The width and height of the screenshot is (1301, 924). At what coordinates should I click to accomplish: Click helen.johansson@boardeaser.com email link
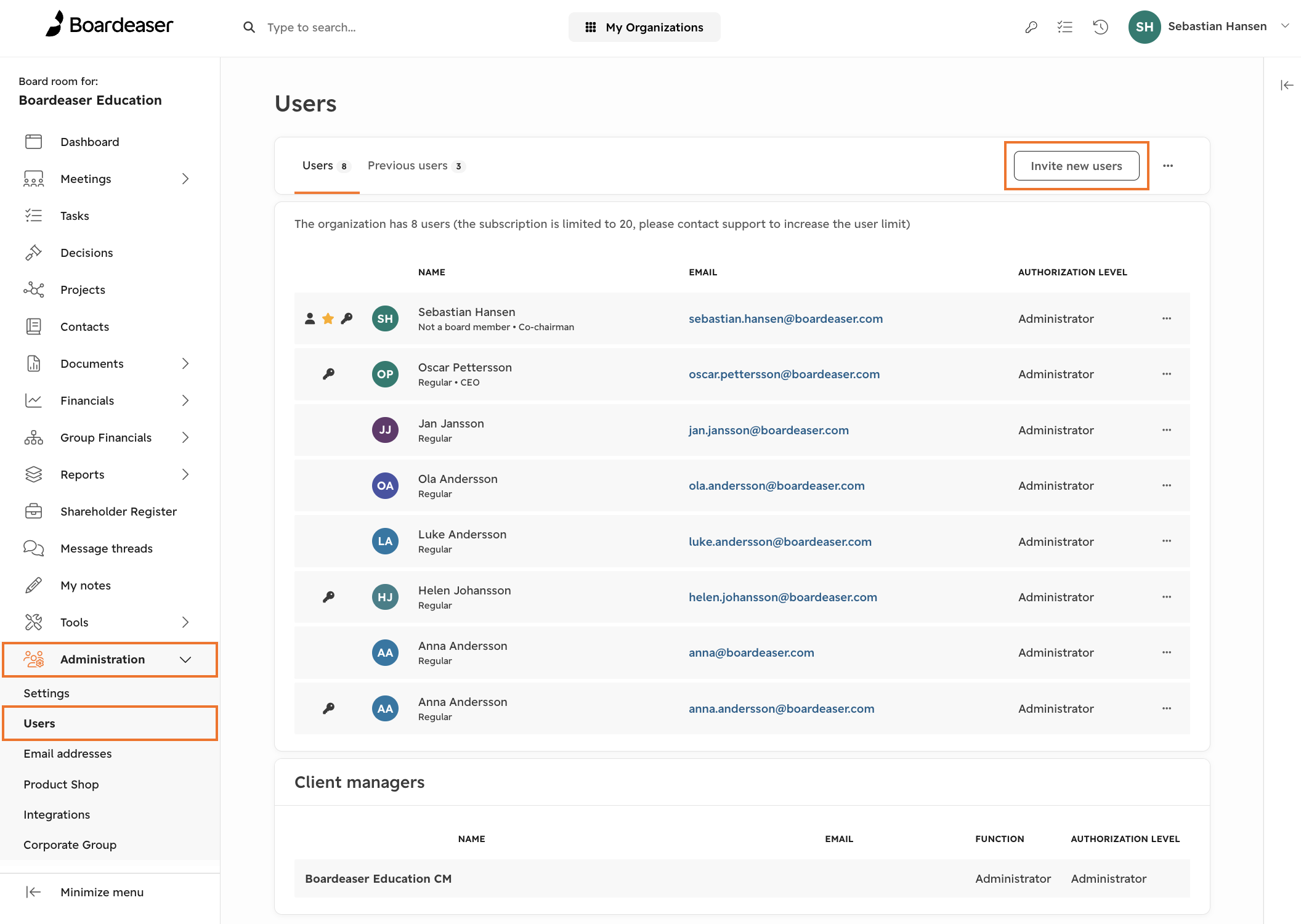point(783,597)
